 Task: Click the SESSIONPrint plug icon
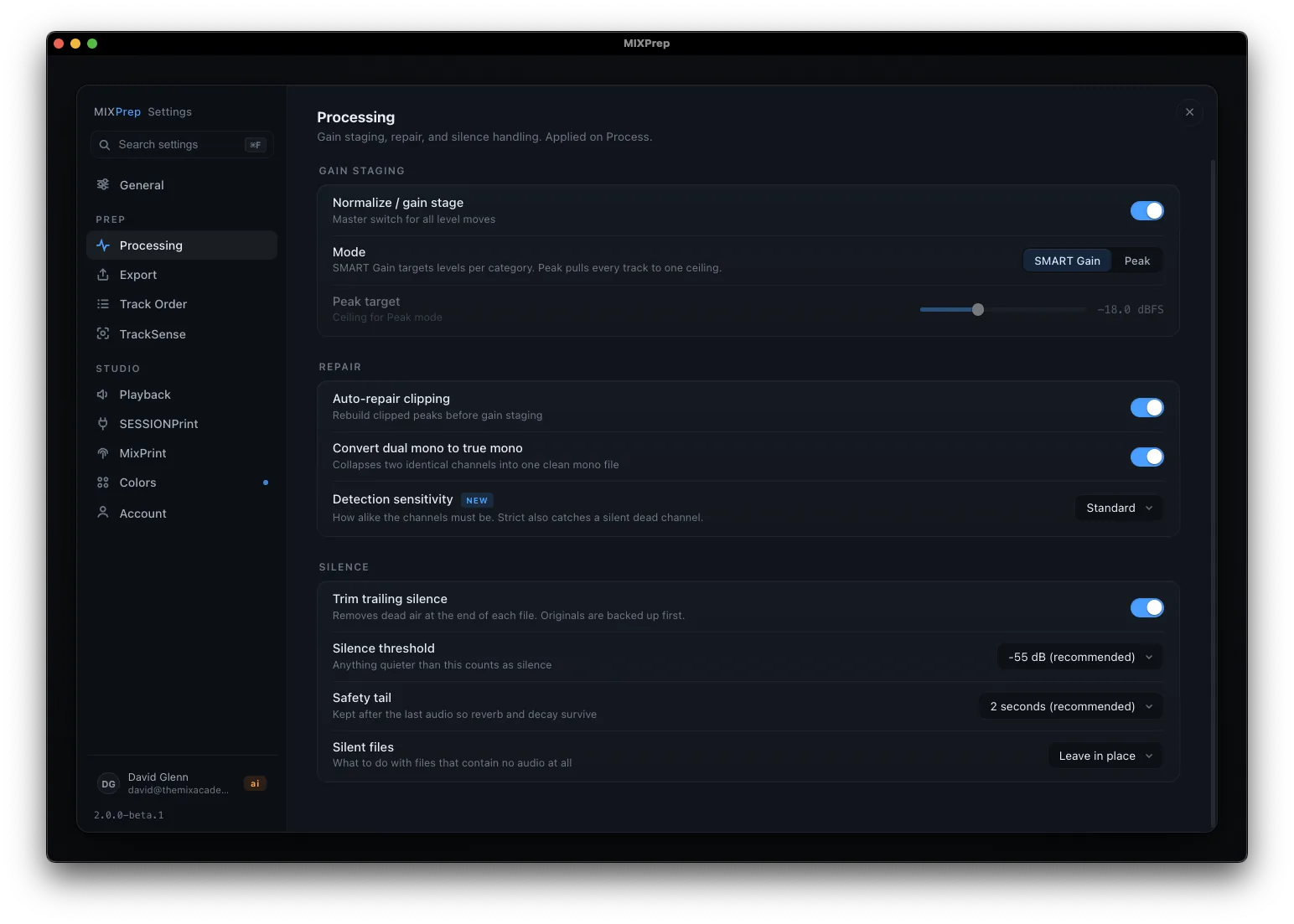coord(103,424)
